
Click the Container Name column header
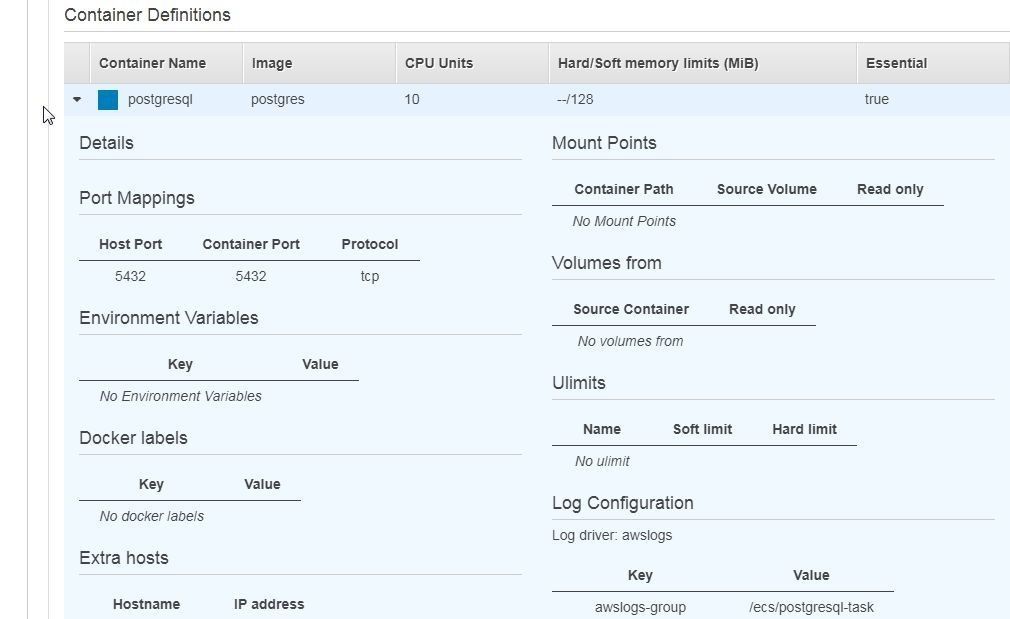coord(153,63)
